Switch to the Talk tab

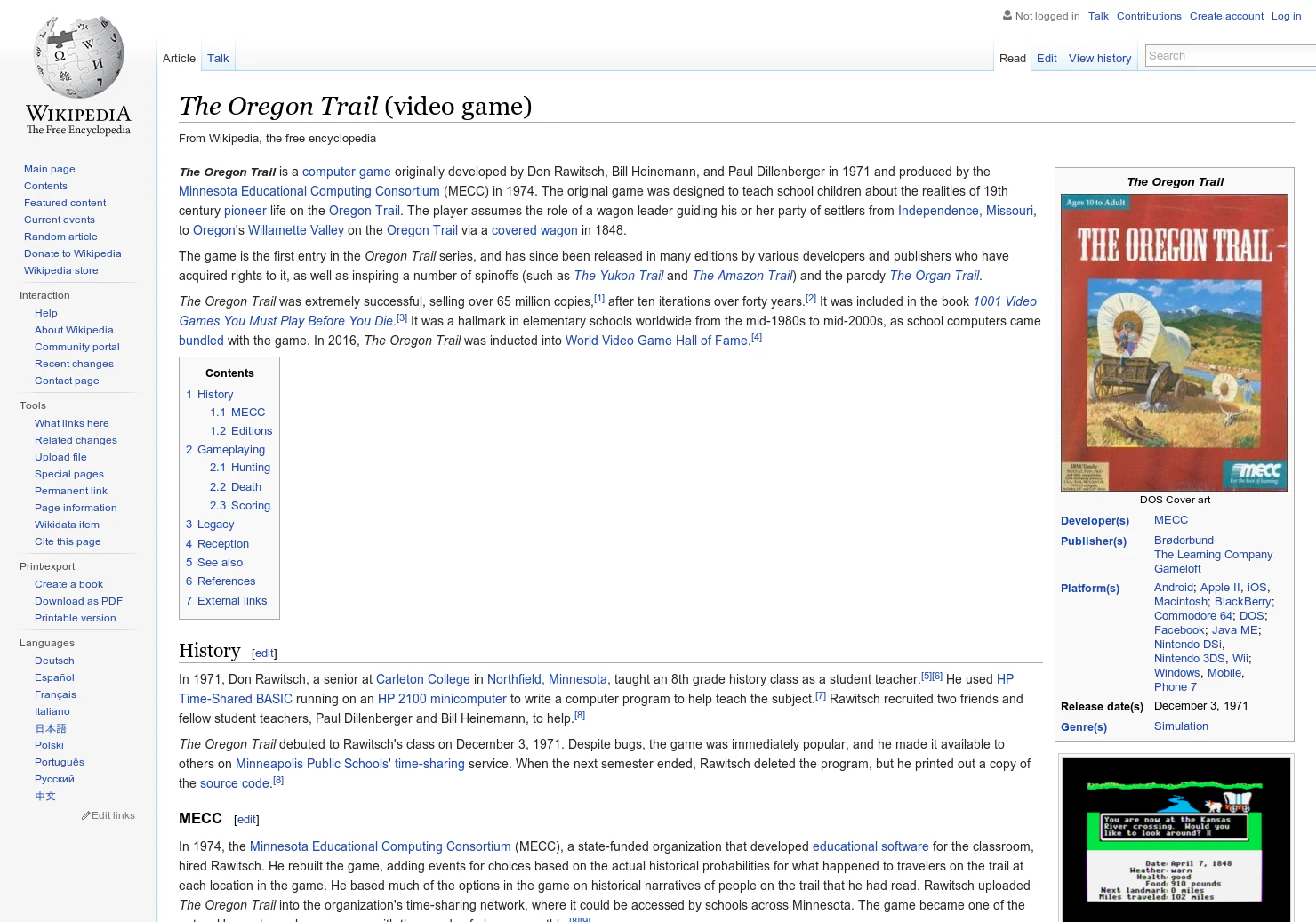pos(218,58)
